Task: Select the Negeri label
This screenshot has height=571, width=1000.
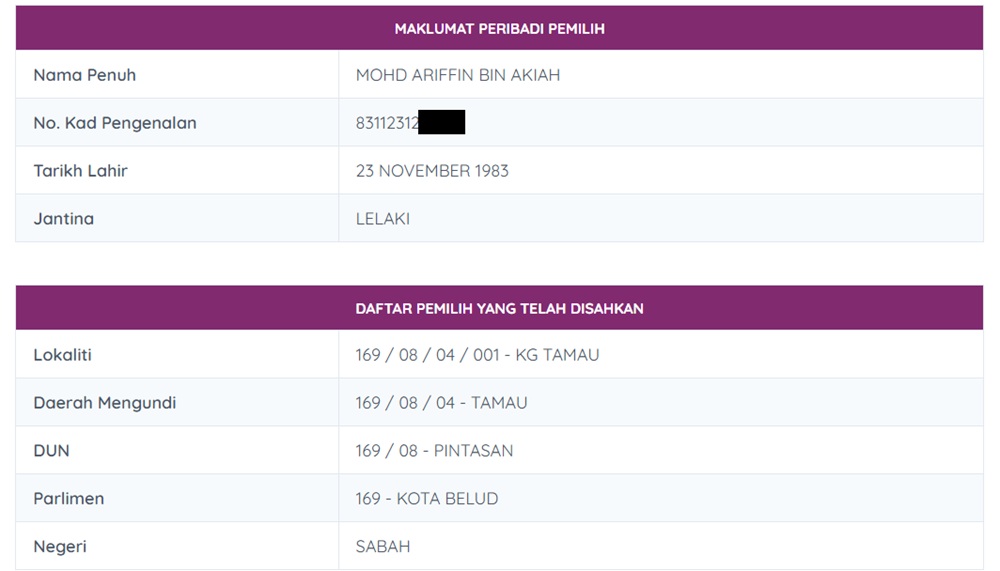Action: [x=59, y=547]
